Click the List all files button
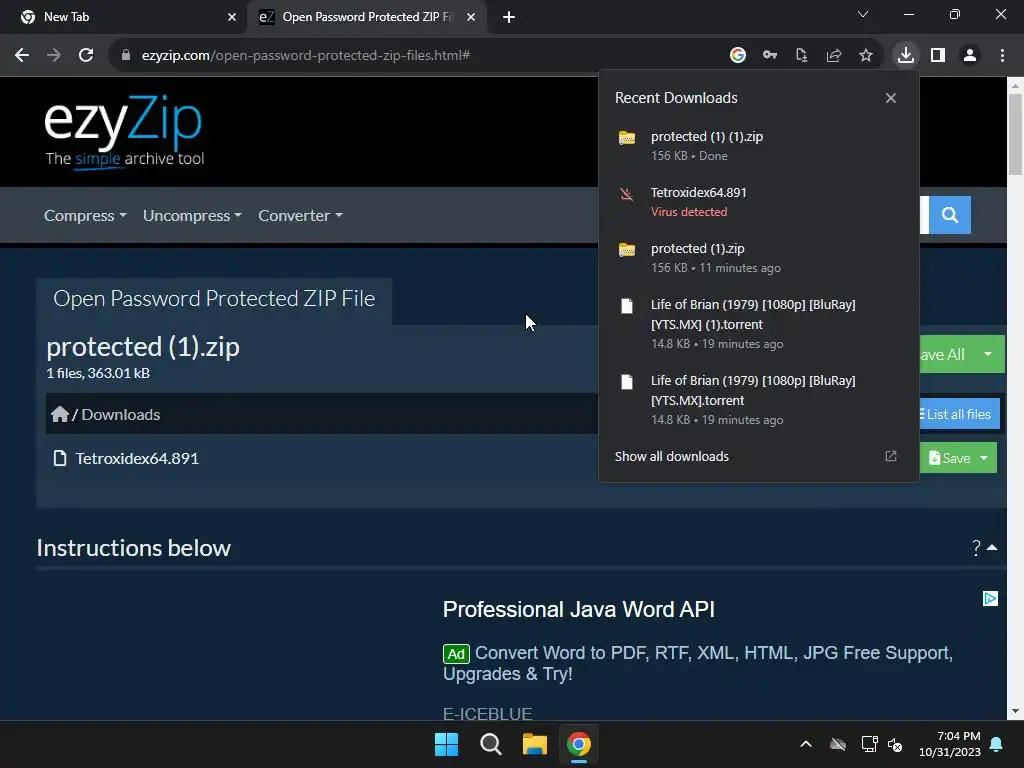Viewport: 1024px width, 768px height. (959, 414)
